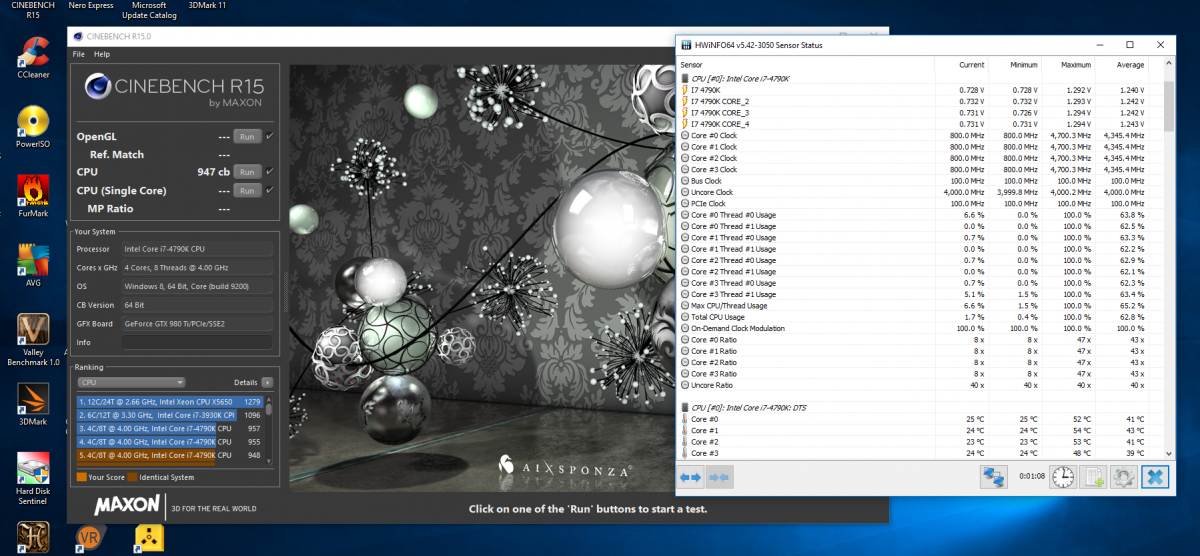1200x556 pixels.
Task: Start logging with the HWiNFO log file icon
Action: [1093, 478]
